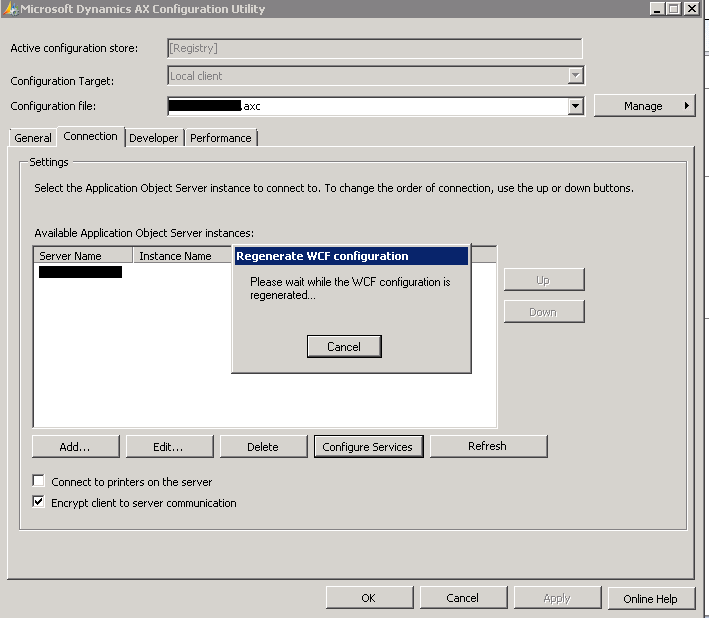Click the Apply button

pos(558,598)
